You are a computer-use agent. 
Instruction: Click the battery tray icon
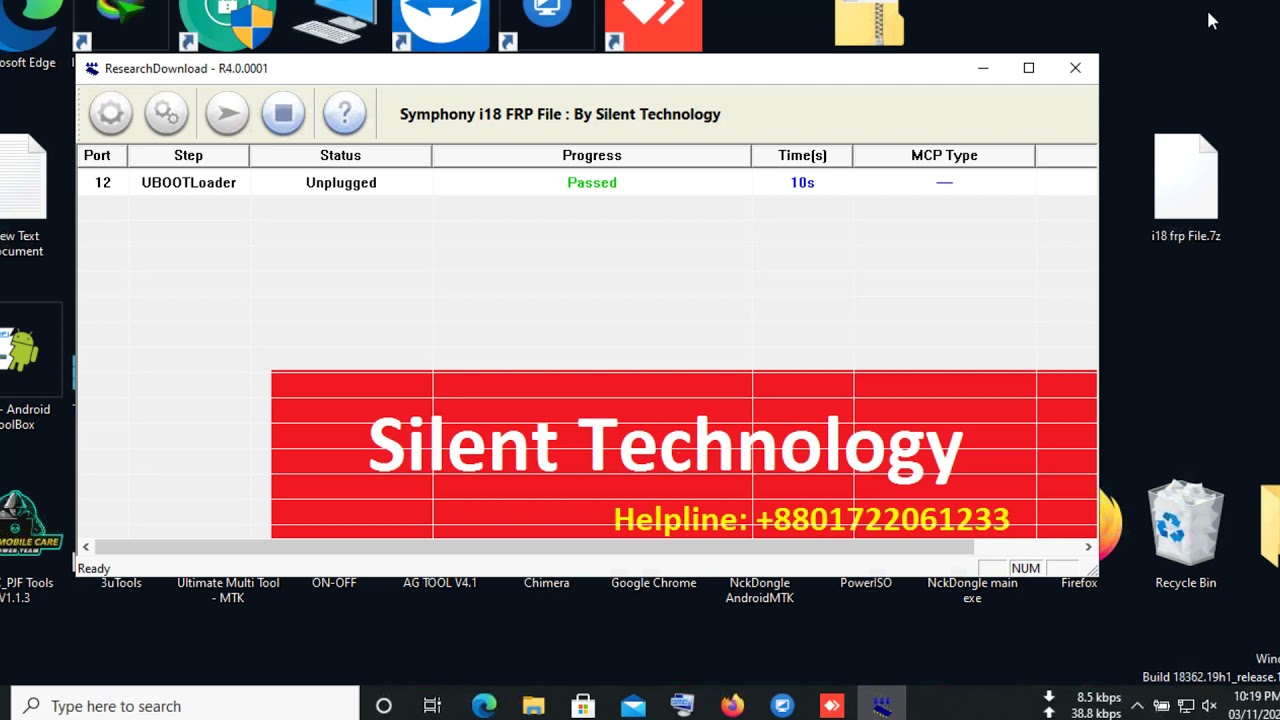(x=1161, y=706)
